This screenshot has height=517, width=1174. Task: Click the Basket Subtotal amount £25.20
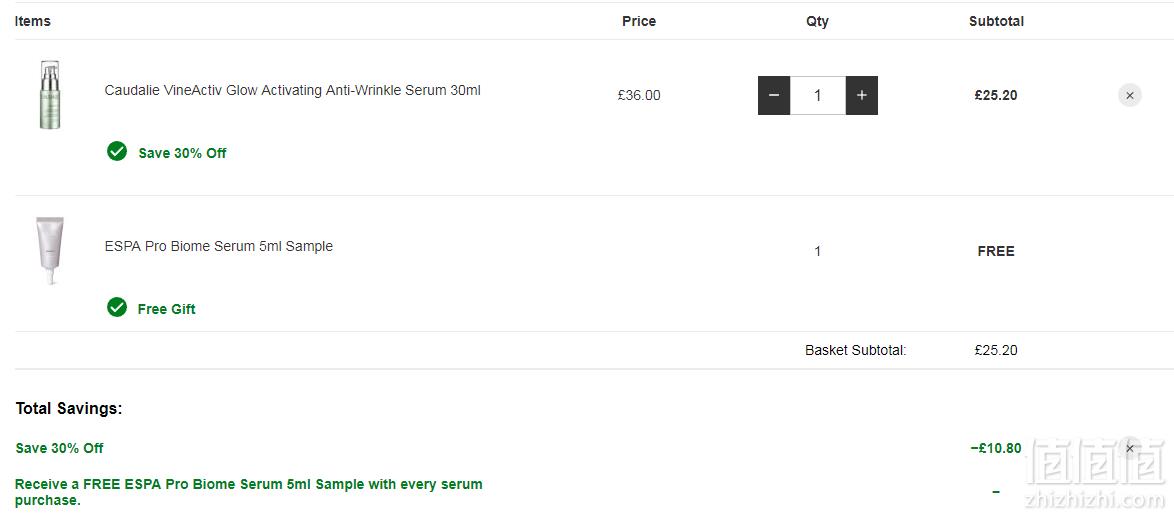tap(996, 350)
